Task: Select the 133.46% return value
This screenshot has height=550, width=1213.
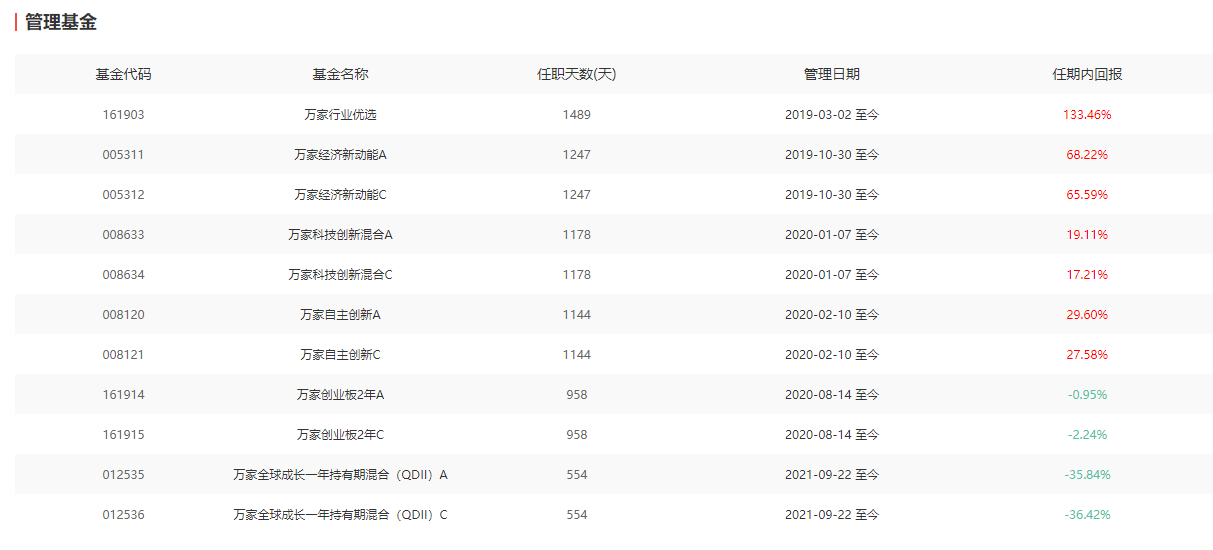Action: click(x=1087, y=115)
